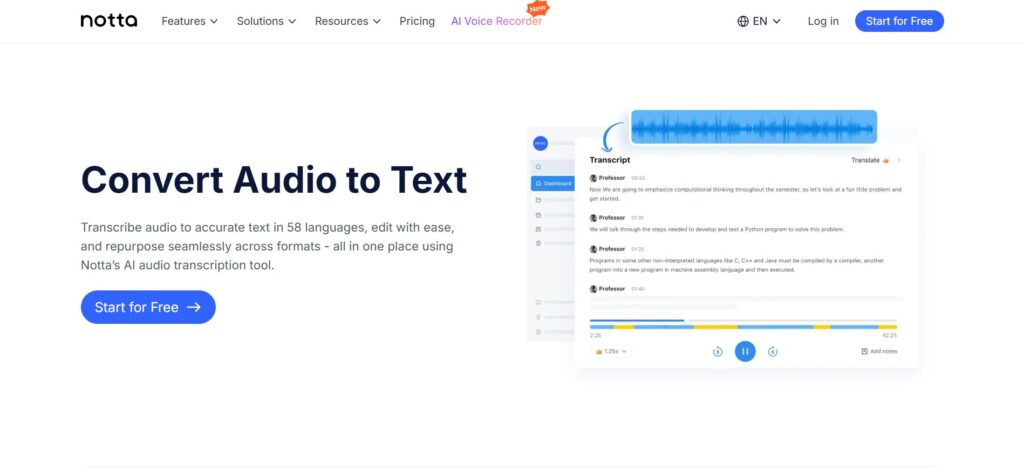
Task: Click the hero Start for Free arrow button
Action: 148,307
